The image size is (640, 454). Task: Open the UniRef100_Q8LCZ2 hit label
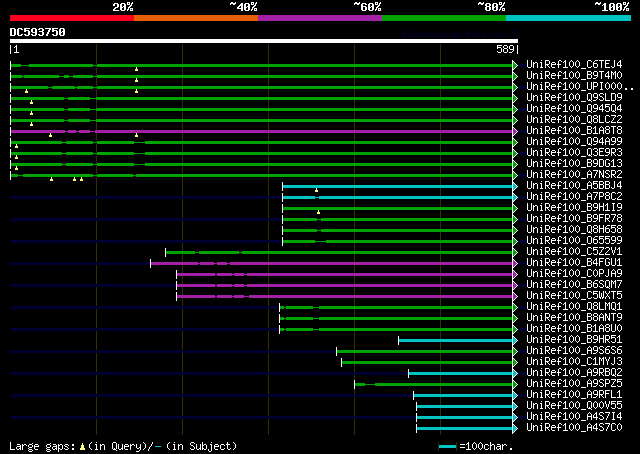click(574, 120)
